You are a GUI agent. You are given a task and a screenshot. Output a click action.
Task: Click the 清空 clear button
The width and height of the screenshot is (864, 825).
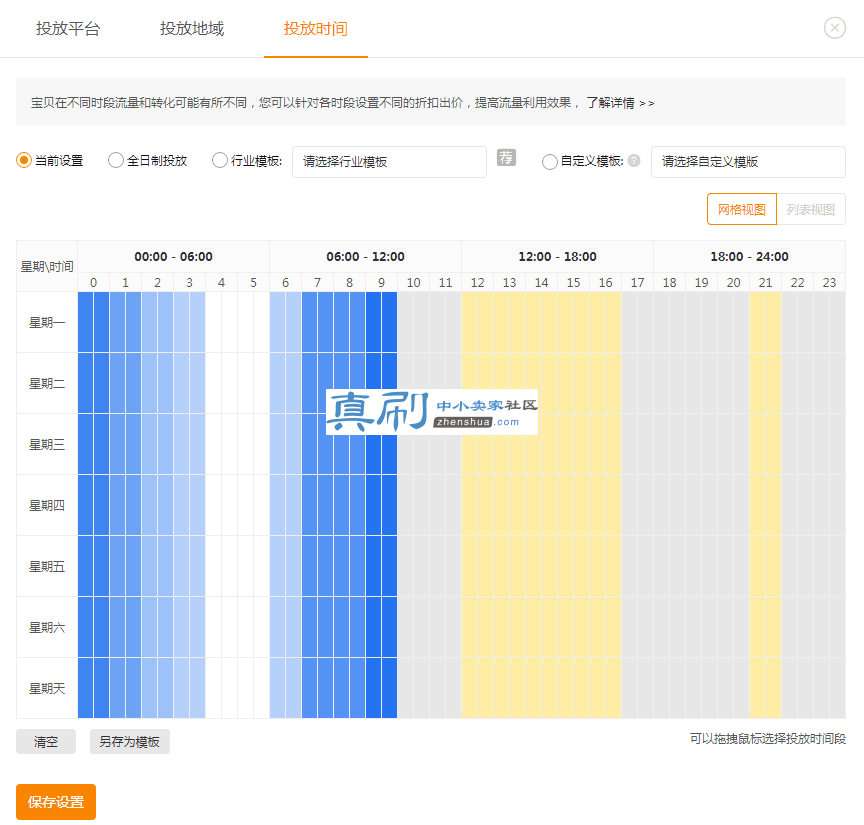click(46, 742)
